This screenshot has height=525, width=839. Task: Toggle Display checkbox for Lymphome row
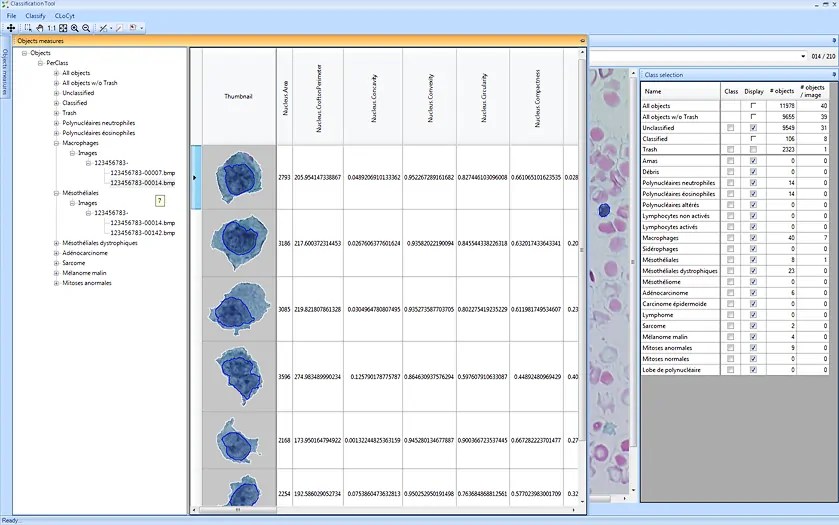(x=753, y=315)
